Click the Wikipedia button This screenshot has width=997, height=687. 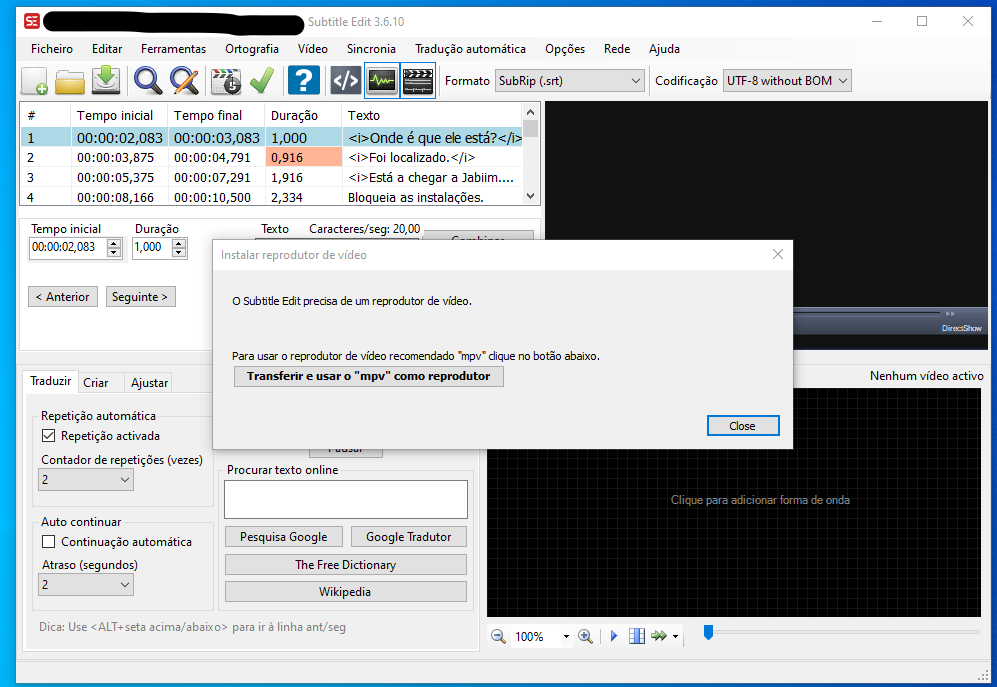pyautogui.click(x=346, y=592)
